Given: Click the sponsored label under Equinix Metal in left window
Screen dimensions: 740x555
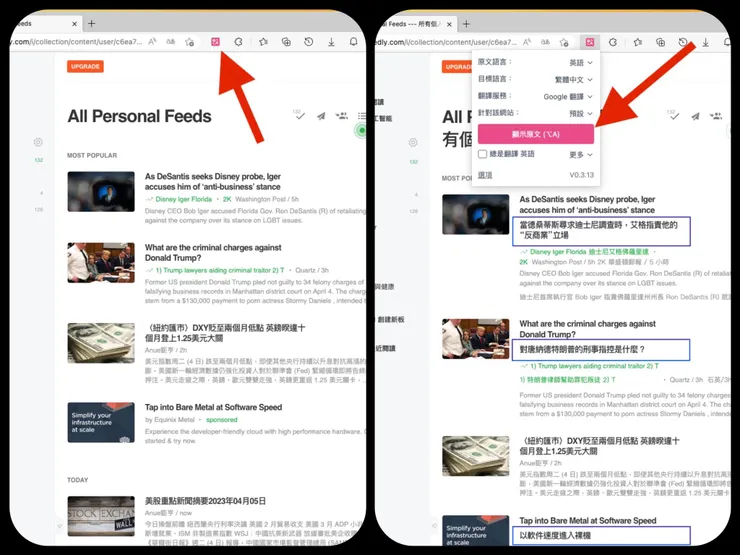Looking at the screenshot, I should click(x=221, y=420).
